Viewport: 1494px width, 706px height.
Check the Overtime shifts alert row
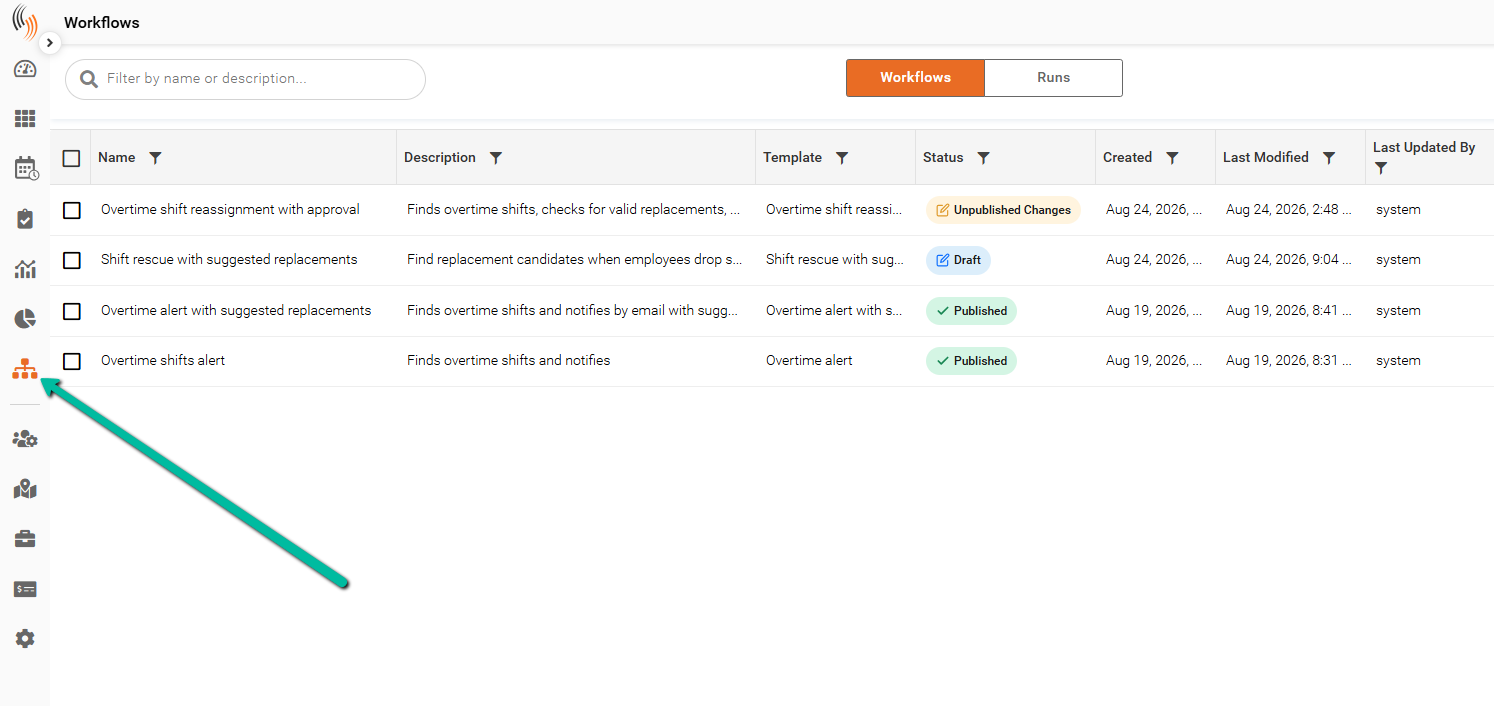click(x=71, y=361)
